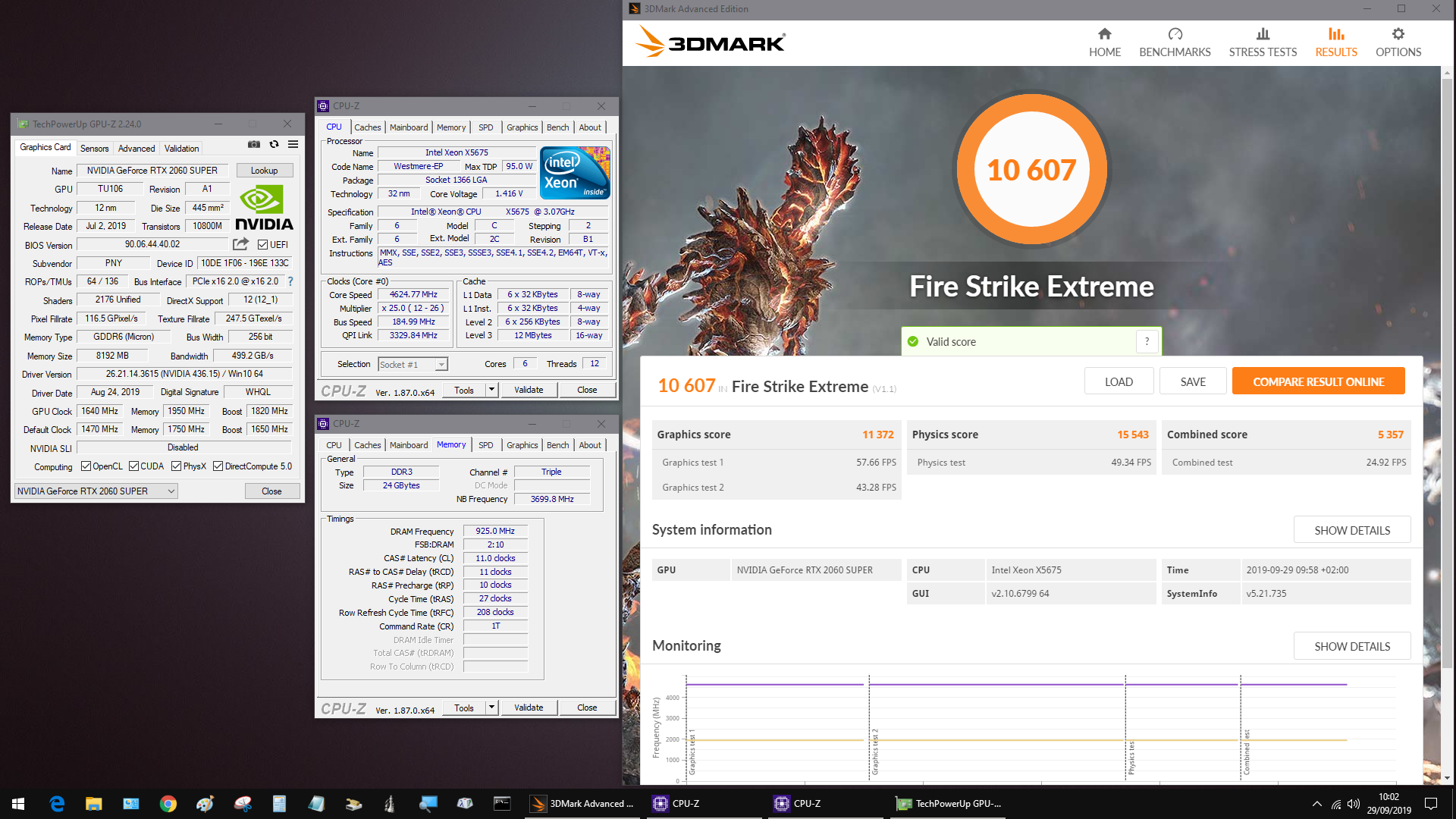Open Windows Start menu
The image size is (1456, 819).
[x=18, y=804]
